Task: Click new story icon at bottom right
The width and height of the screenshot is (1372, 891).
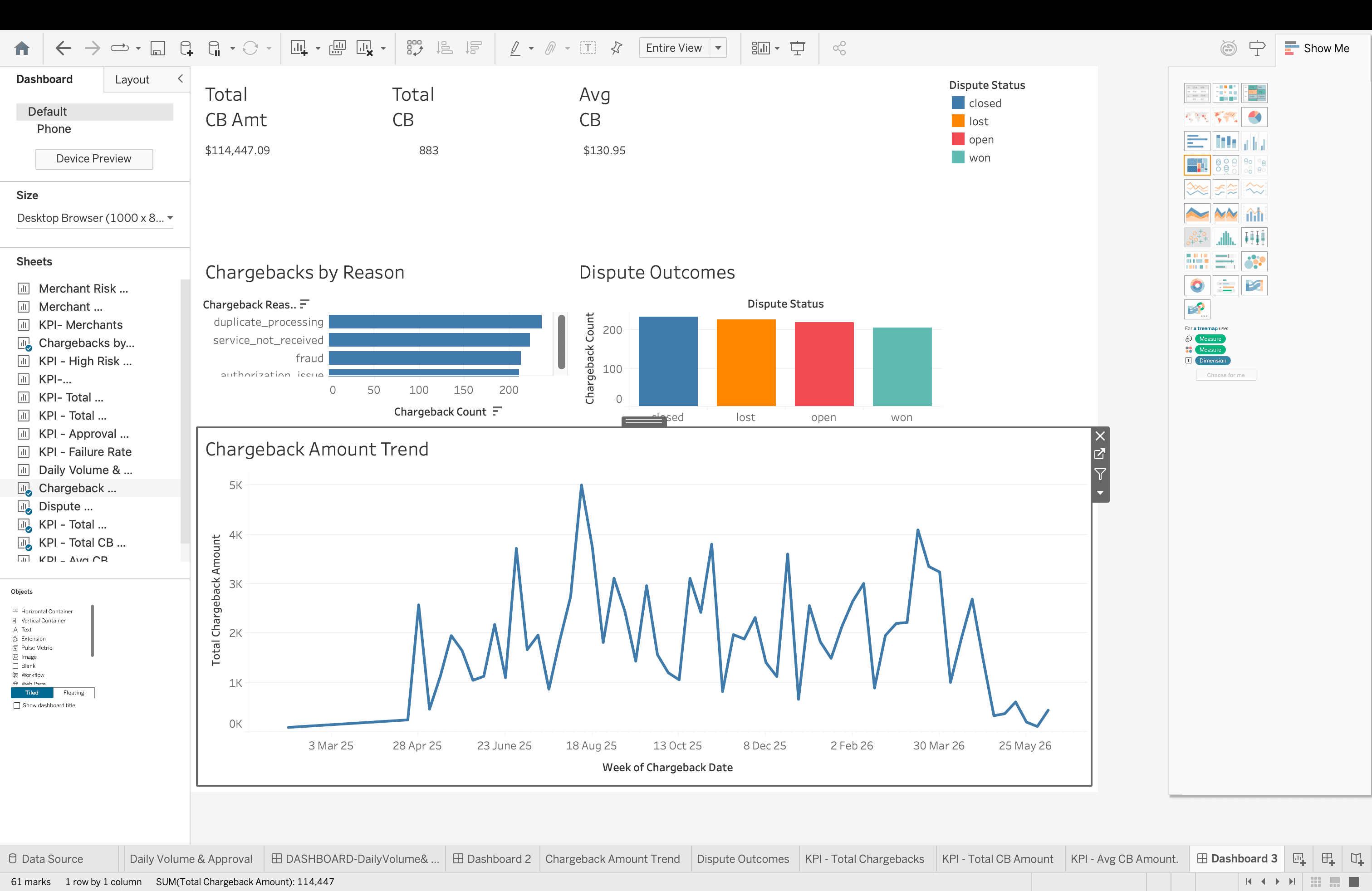Action: [1357, 859]
